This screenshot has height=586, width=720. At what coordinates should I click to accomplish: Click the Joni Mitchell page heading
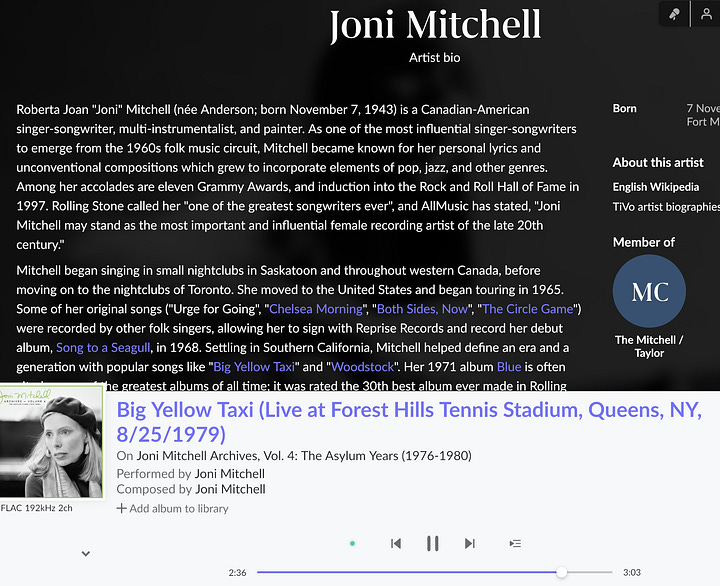tap(435, 25)
